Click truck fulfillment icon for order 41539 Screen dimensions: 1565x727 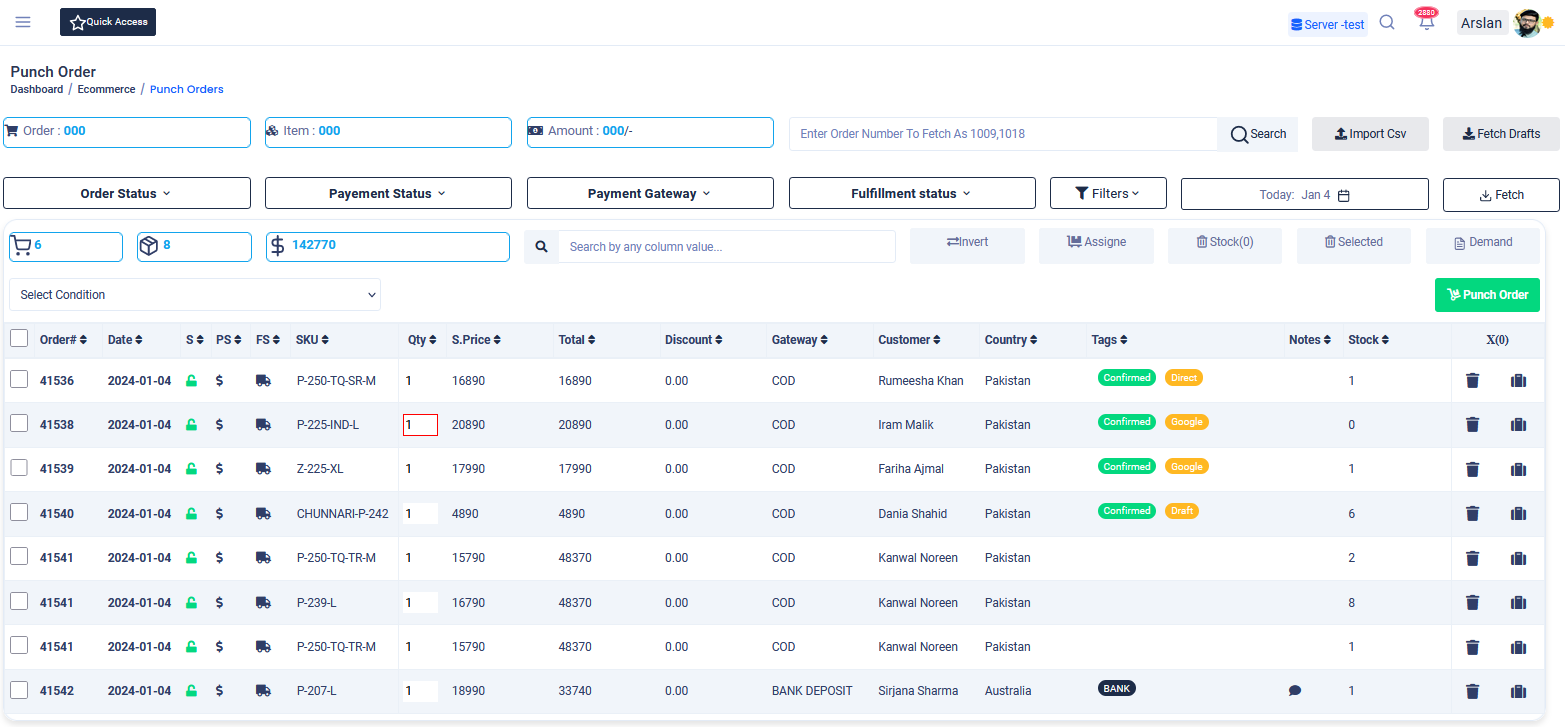coord(263,469)
